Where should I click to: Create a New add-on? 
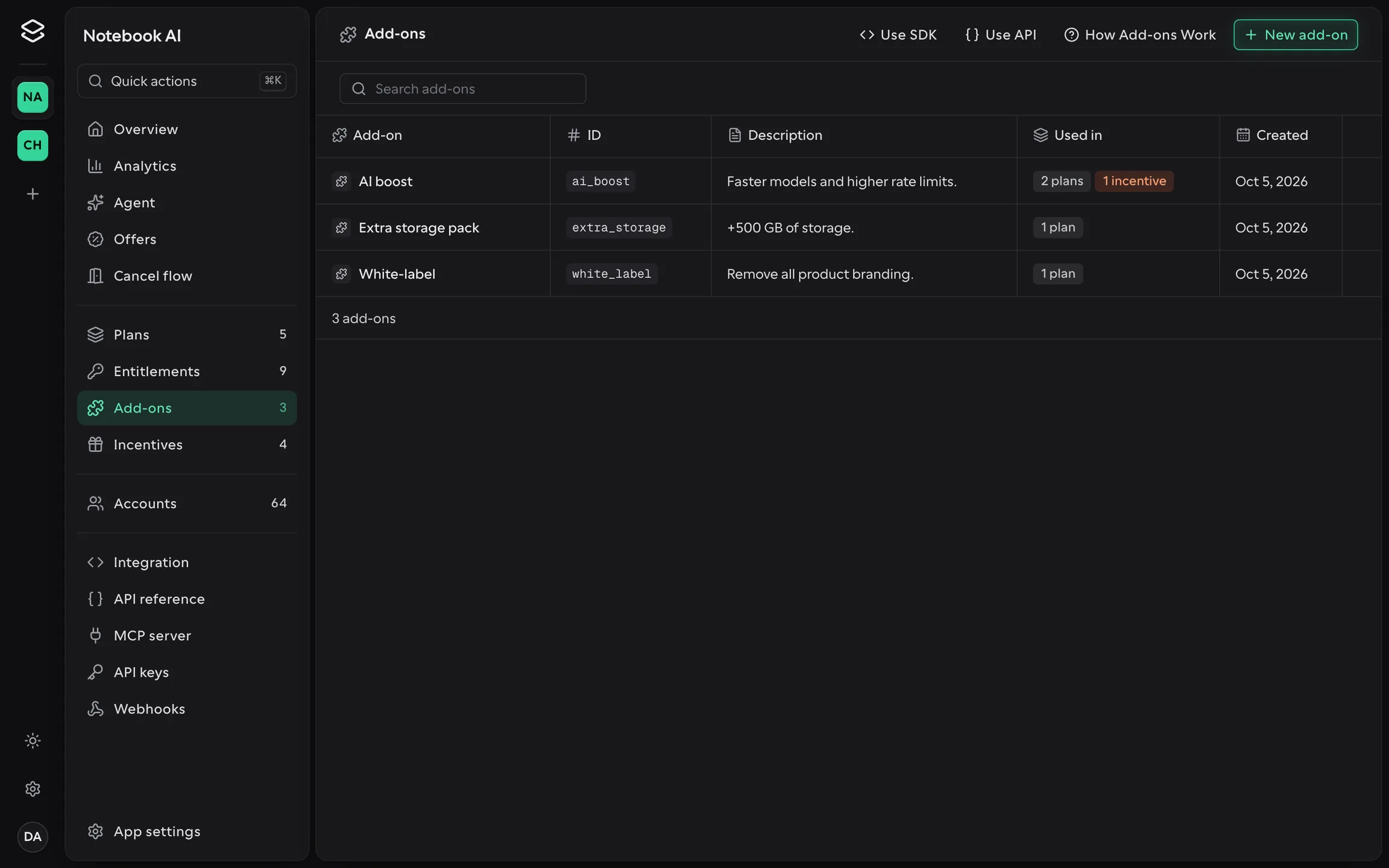pyautogui.click(x=1296, y=35)
